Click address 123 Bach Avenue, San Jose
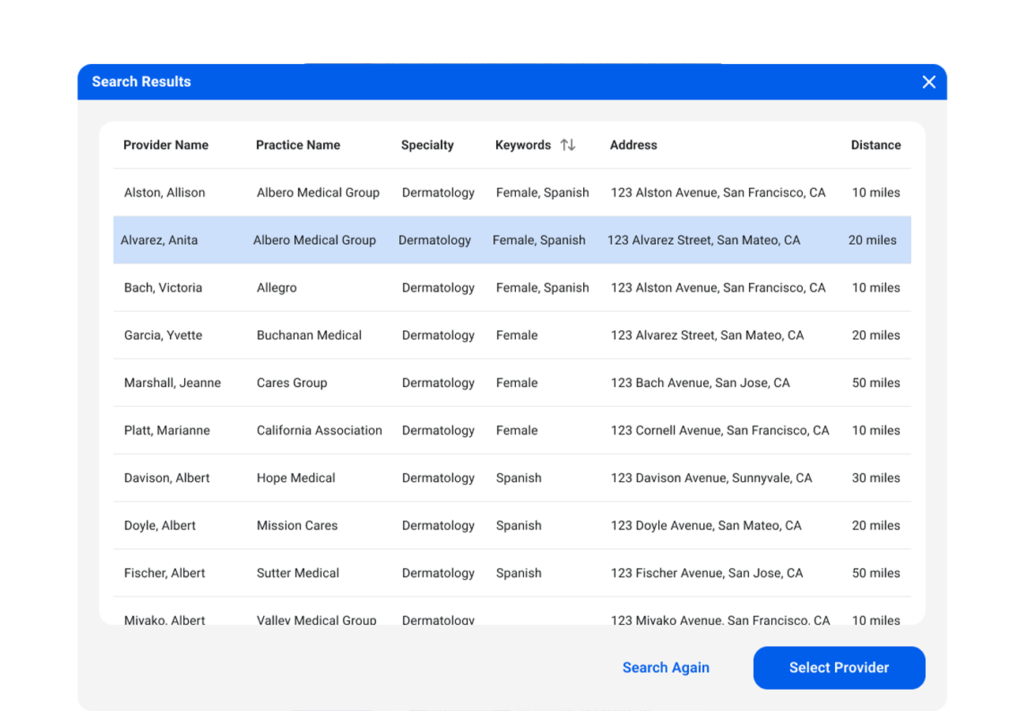The image size is (1024, 711). tap(700, 383)
